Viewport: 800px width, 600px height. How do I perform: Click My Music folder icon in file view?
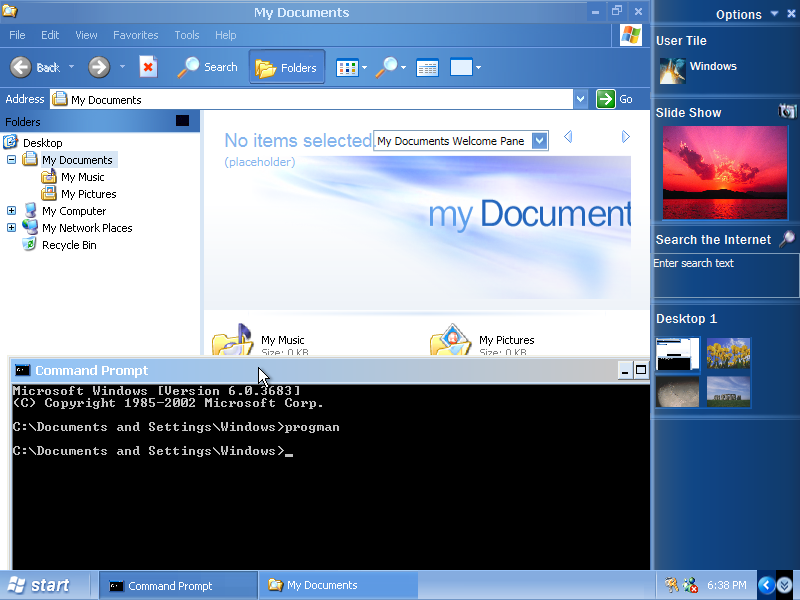click(x=233, y=340)
